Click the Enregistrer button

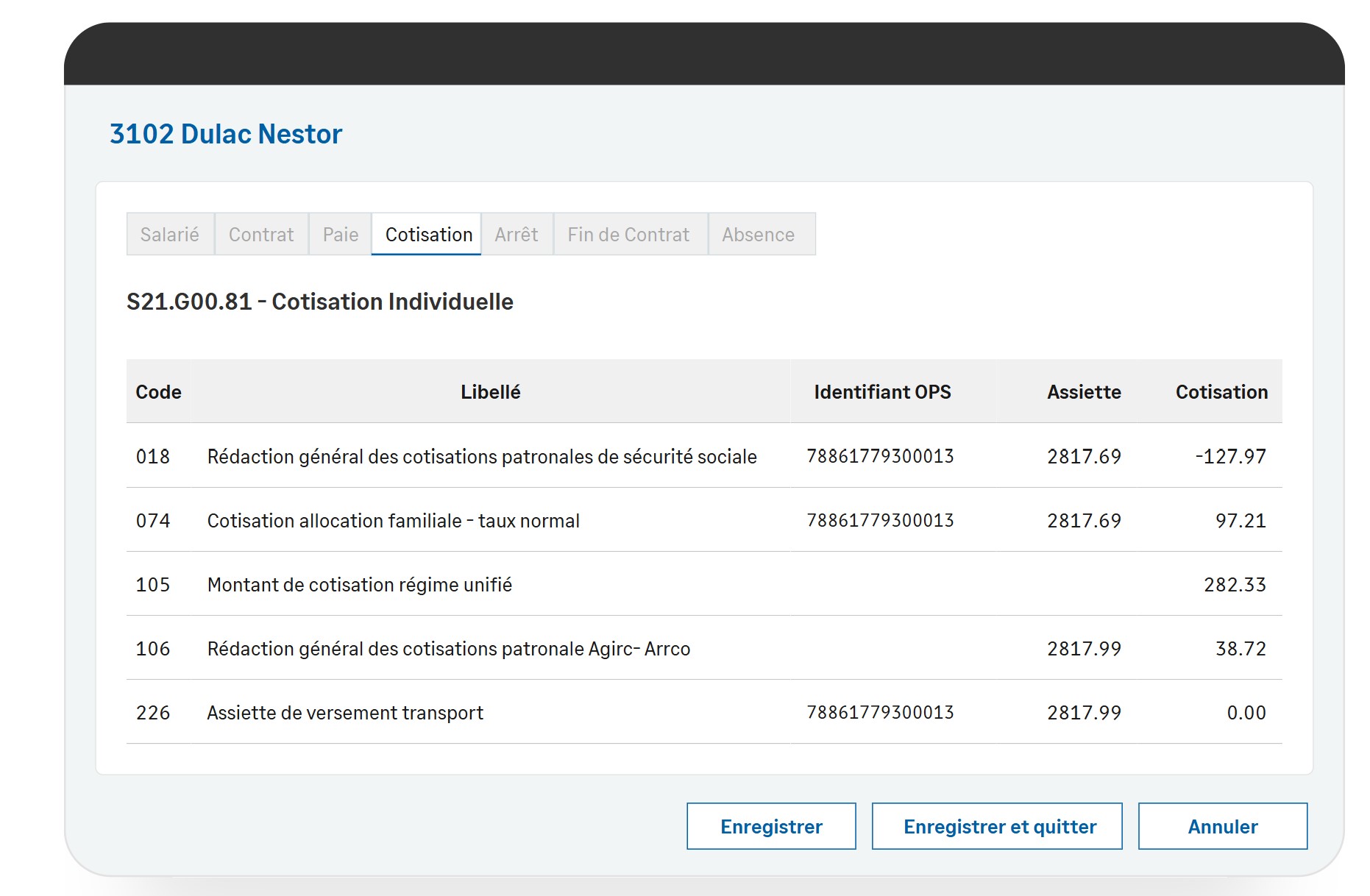point(771,826)
